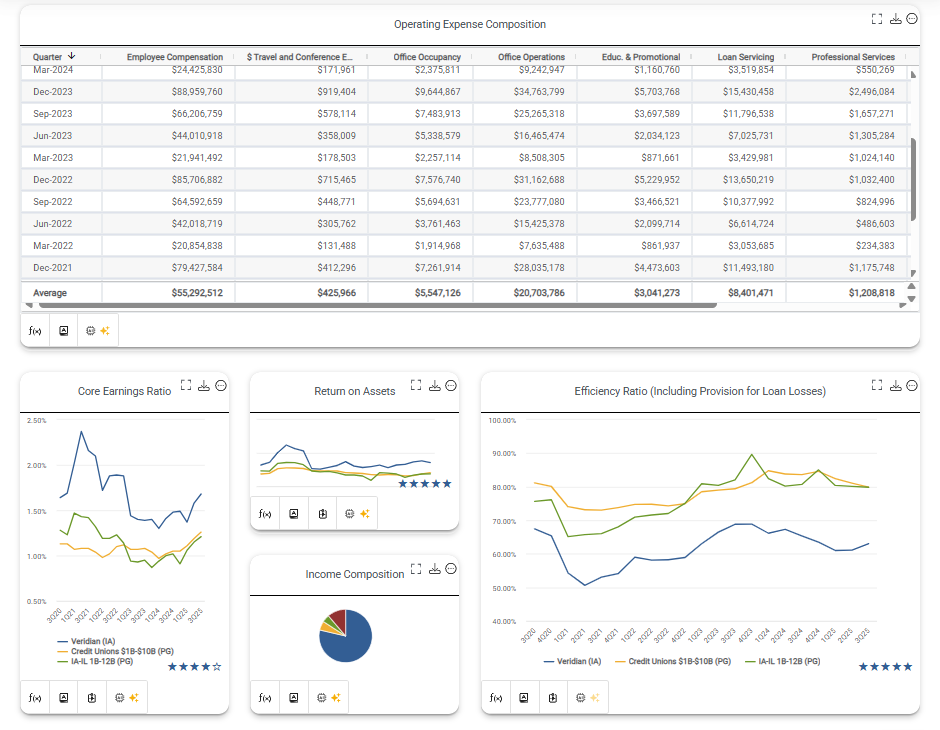Click scroll-right arrow of table horizontal scrollbar
This screenshot has width=940, height=730.
pos(903,306)
